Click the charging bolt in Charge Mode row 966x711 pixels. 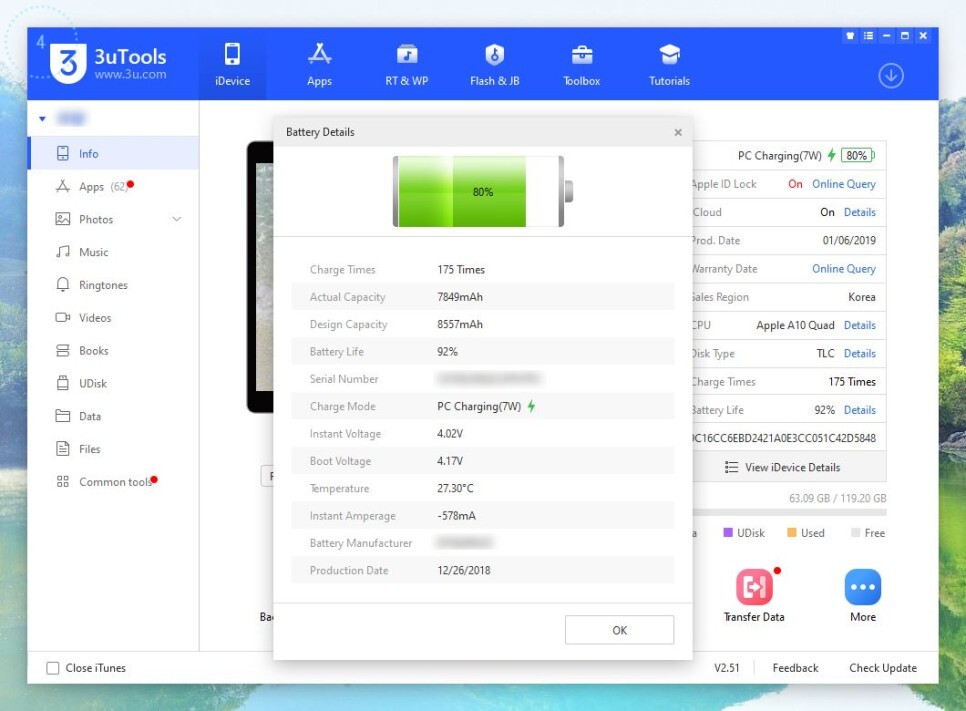click(531, 406)
